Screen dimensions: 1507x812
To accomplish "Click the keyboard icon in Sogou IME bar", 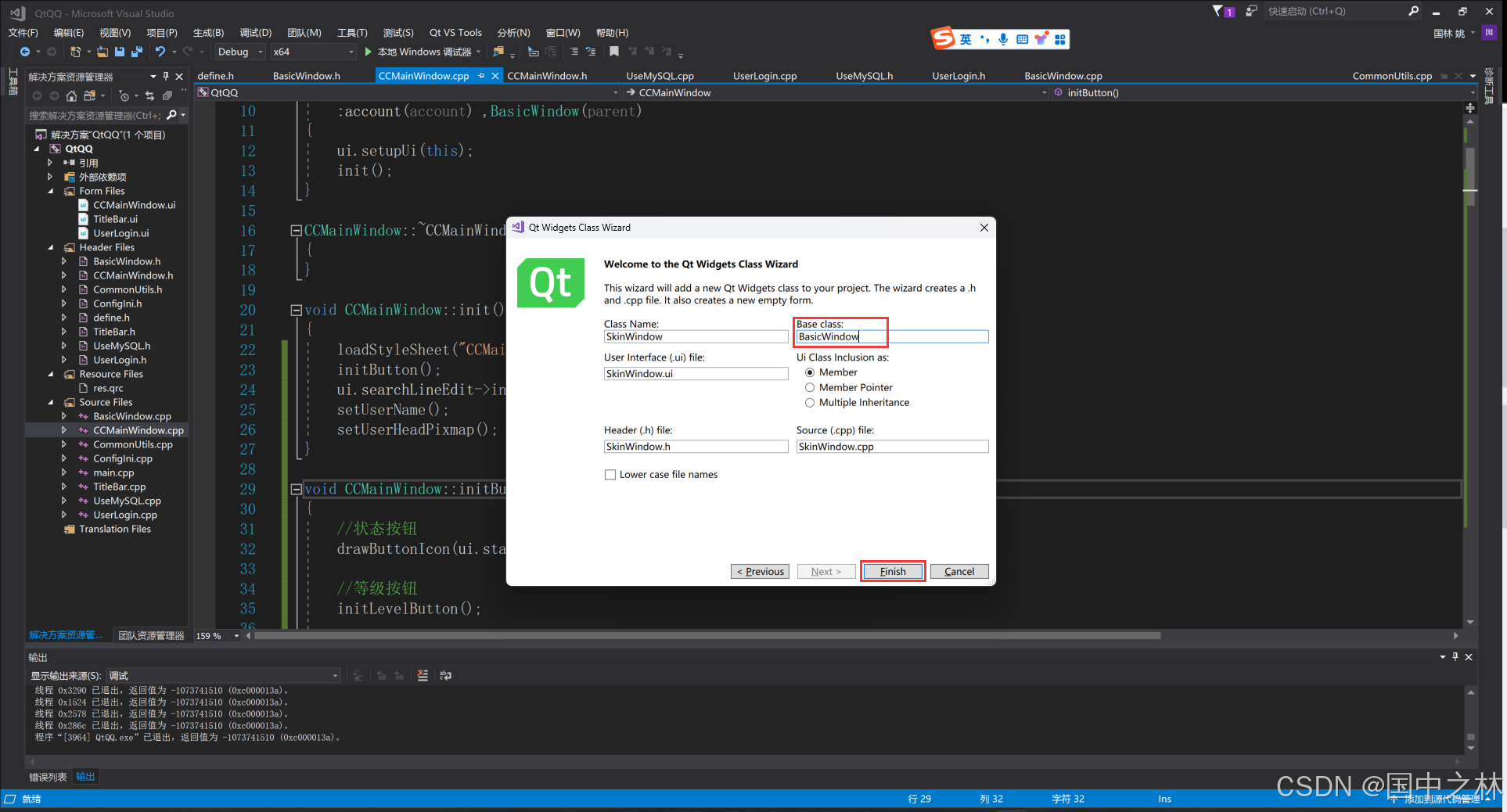I will [x=1022, y=39].
